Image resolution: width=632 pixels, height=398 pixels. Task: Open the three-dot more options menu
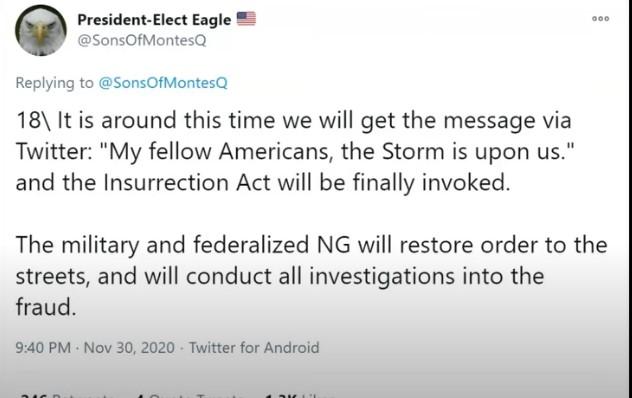pyautogui.click(x=600, y=19)
